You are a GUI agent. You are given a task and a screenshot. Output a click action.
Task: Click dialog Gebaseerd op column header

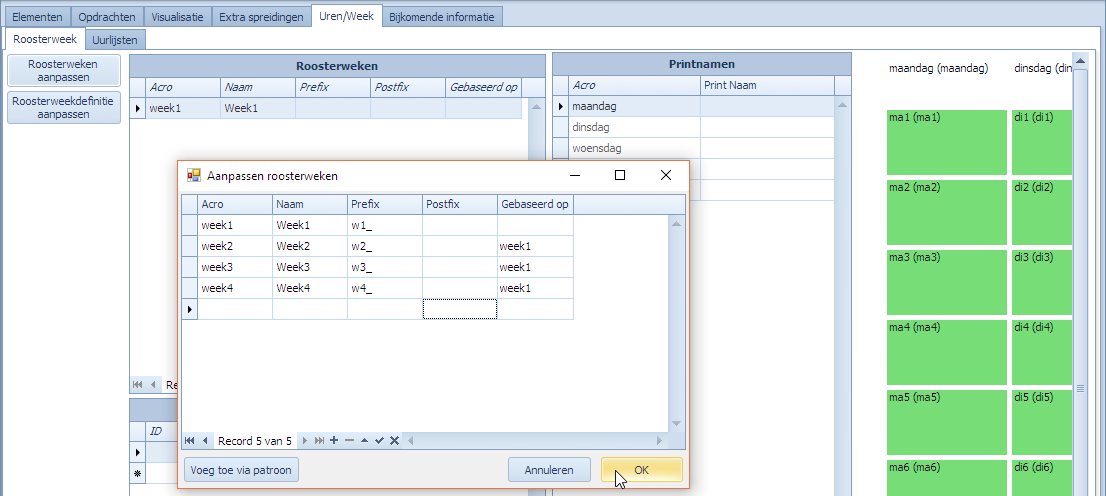535,205
